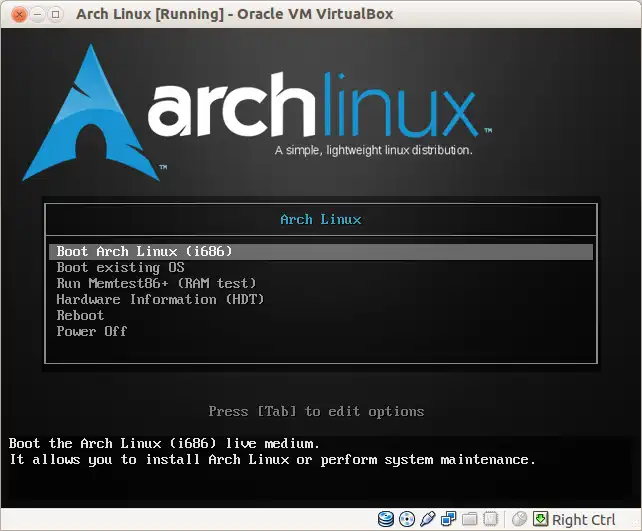Click the optical disc (CD/DVD) status icon
The image size is (642, 531).
click(407, 519)
